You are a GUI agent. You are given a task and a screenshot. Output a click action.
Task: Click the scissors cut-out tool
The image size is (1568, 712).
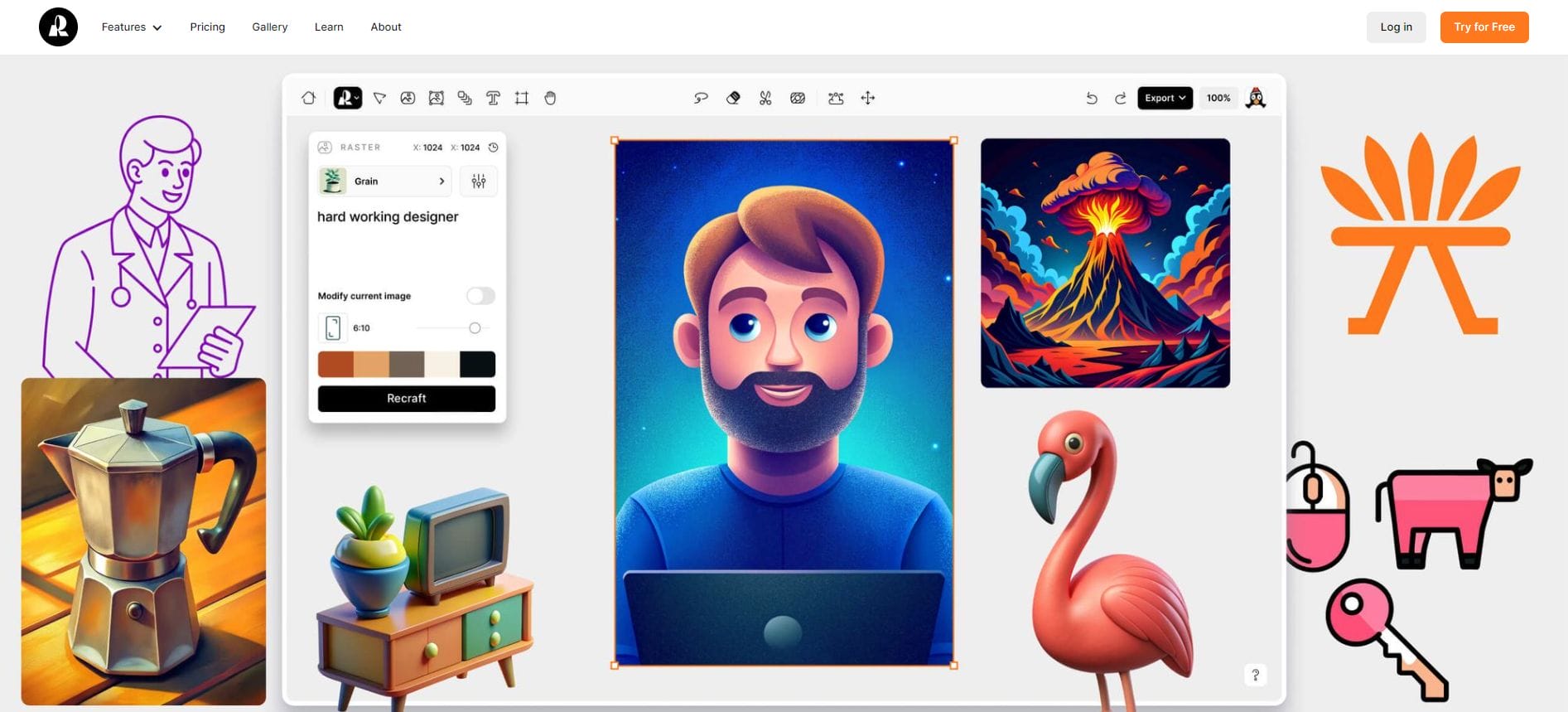tap(765, 98)
